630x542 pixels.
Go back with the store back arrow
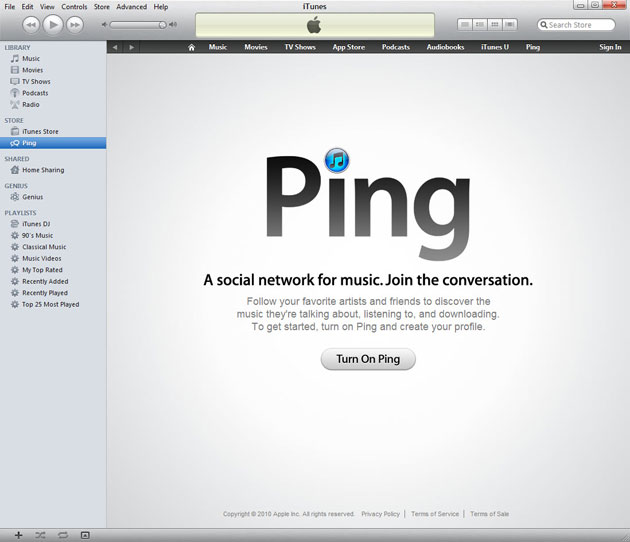pyautogui.click(x=115, y=47)
